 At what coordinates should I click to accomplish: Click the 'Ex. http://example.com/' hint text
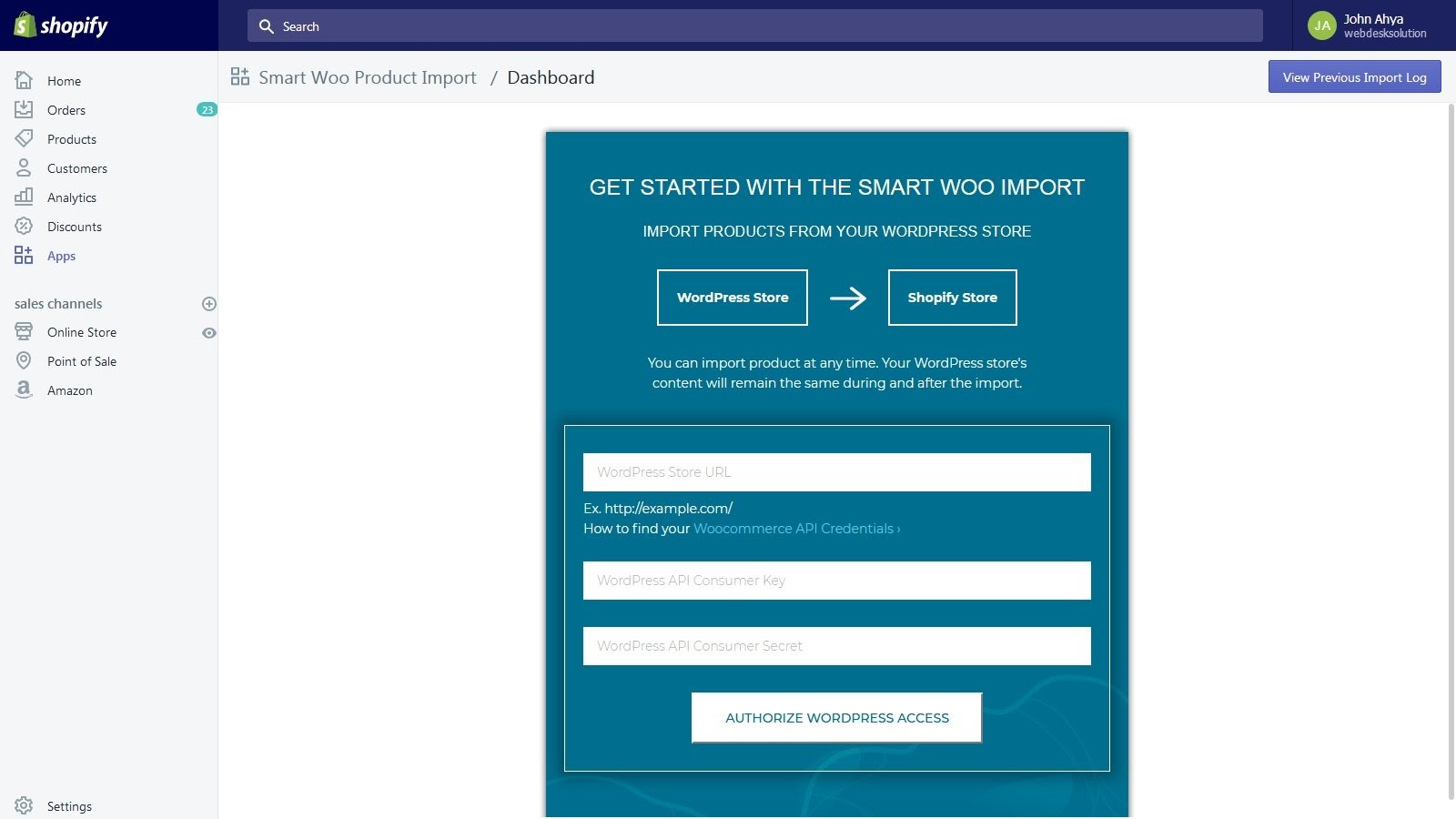click(658, 509)
